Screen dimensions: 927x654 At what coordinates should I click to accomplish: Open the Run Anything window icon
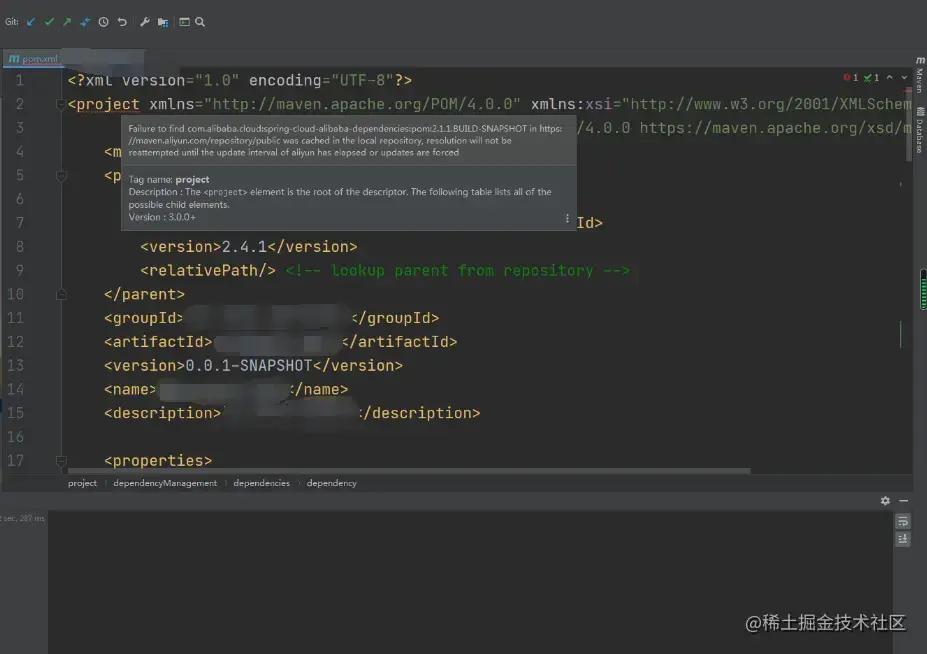[x=184, y=22]
